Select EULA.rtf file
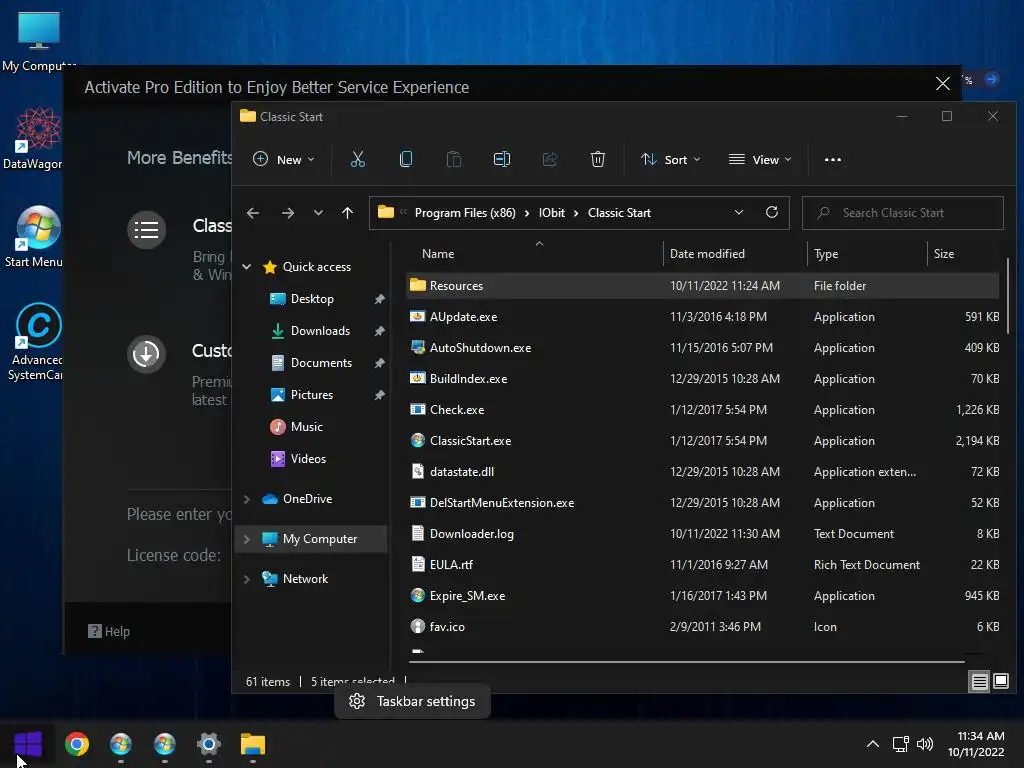Viewport: 1024px width, 768px height. click(703, 564)
